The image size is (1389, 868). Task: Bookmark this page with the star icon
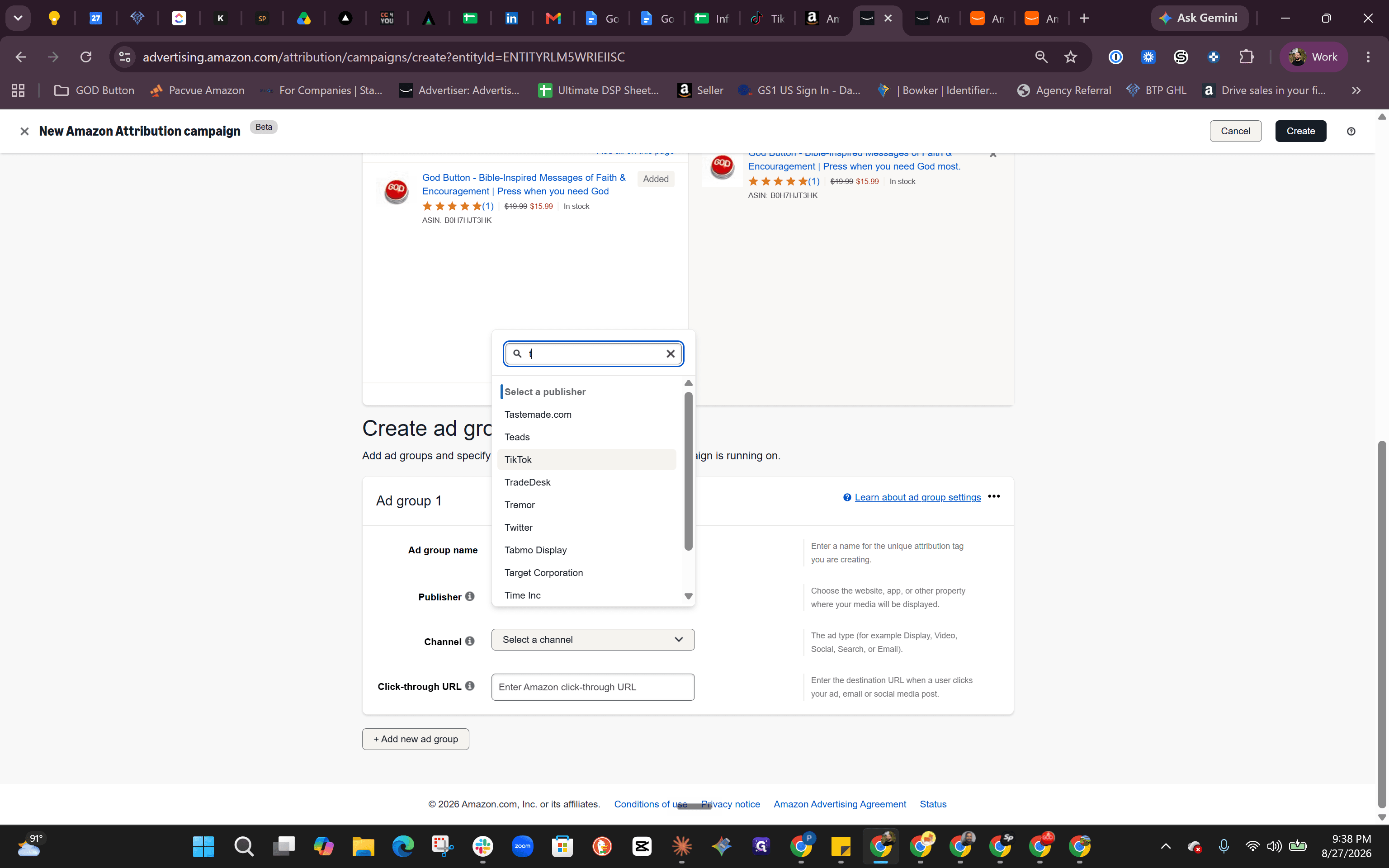pos(1070,57)
